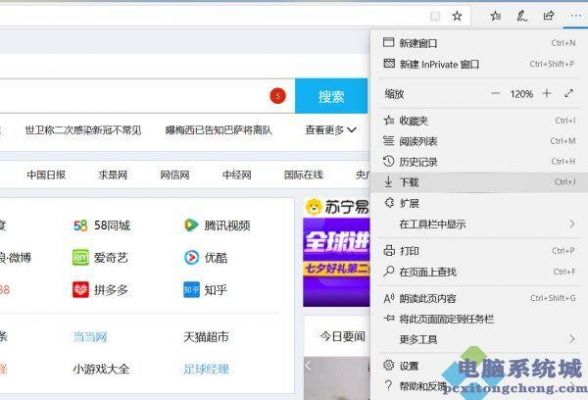588x400 pixels.
Task: Select 朗读此页内容
Action: pyautogui.click(x=479, y=298)
